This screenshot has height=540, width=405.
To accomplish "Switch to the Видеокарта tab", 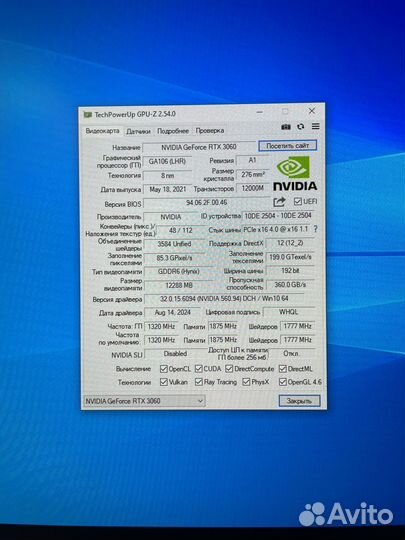I will (x=102, y=131).
